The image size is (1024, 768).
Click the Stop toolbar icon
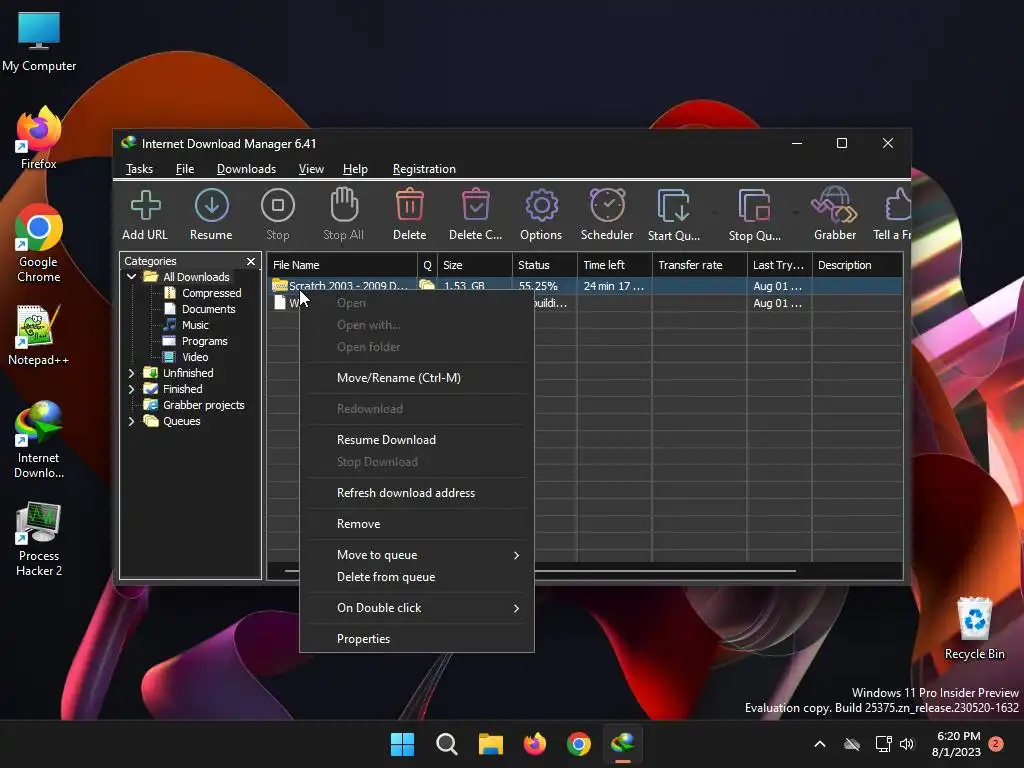click(278, 206)
